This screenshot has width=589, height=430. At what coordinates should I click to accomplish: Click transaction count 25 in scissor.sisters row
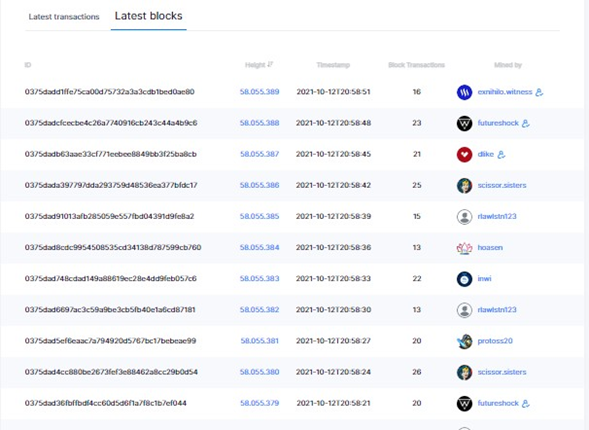(417, 185)
